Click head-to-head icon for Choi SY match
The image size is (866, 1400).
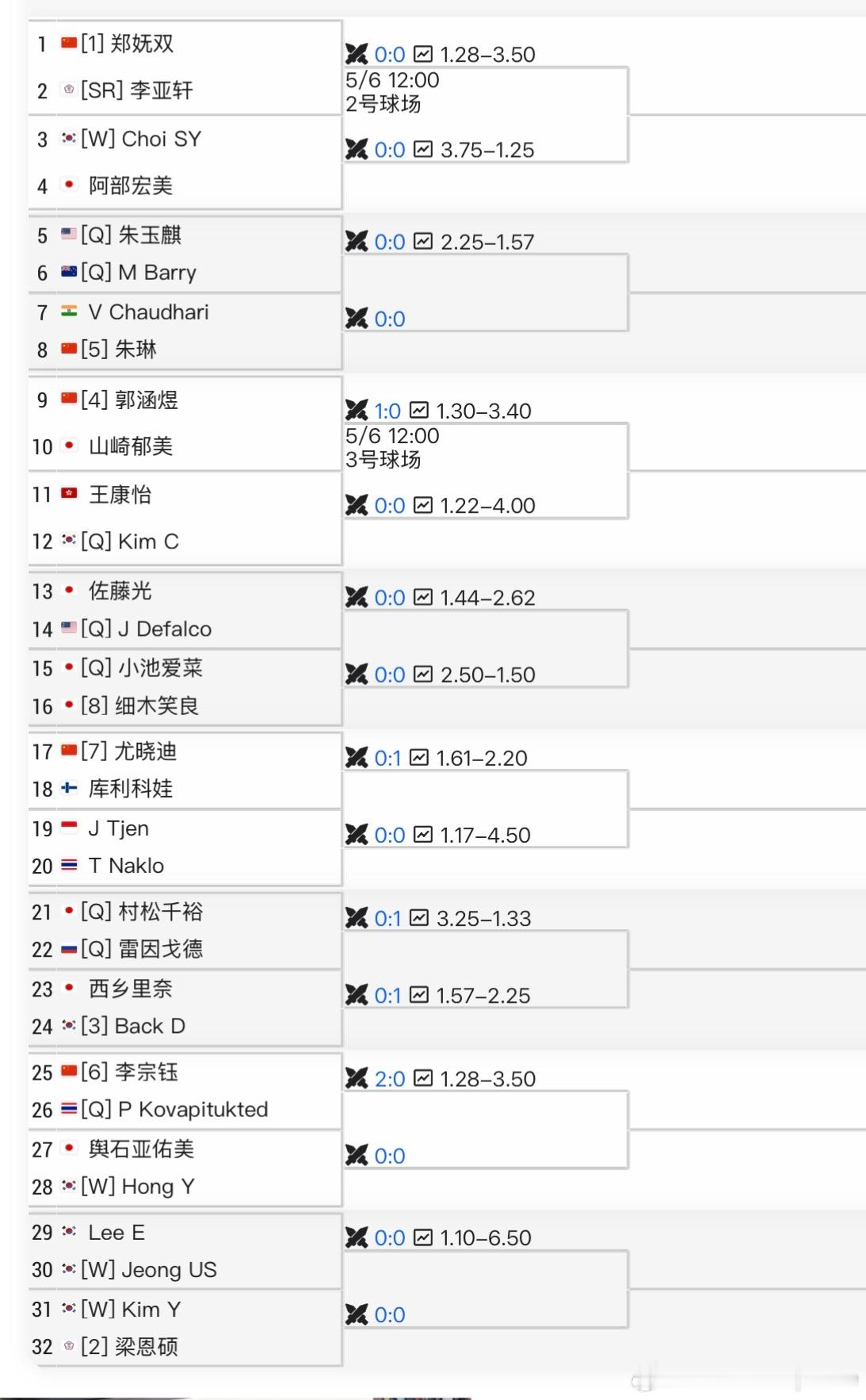tap(357, 150)
